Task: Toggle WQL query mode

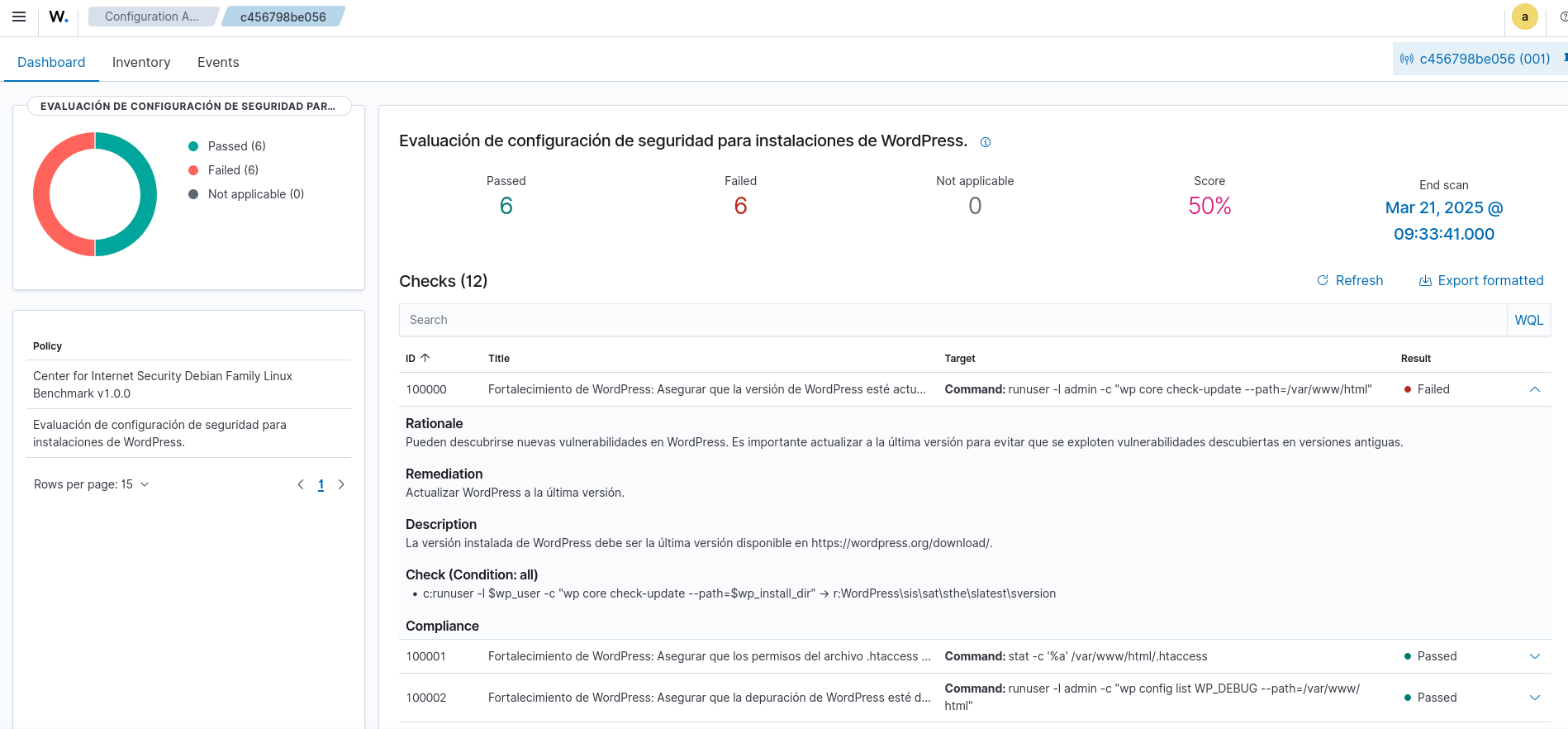Action: (x=1528, y=320)
